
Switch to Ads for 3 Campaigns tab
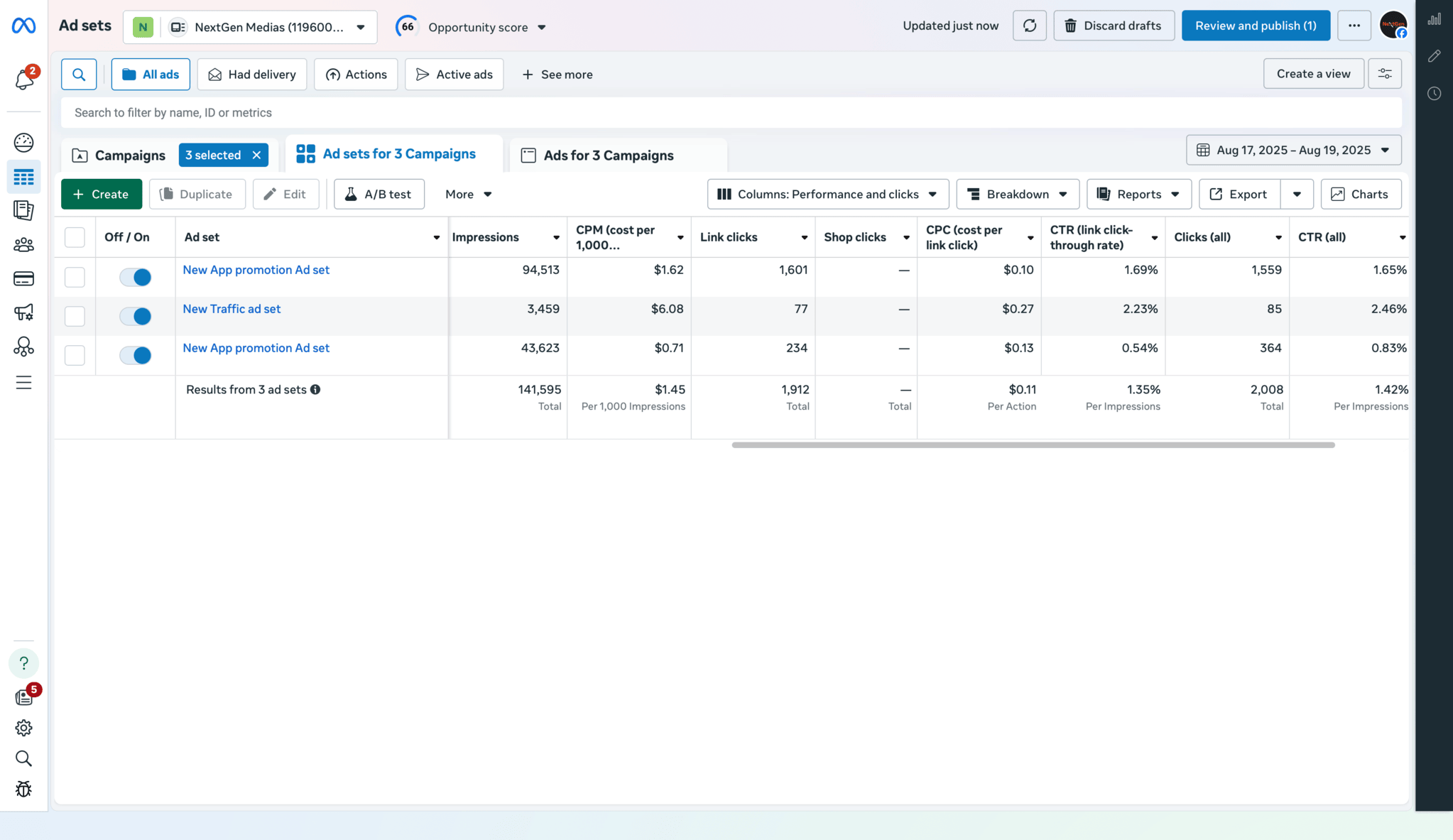tap(608, 156)
